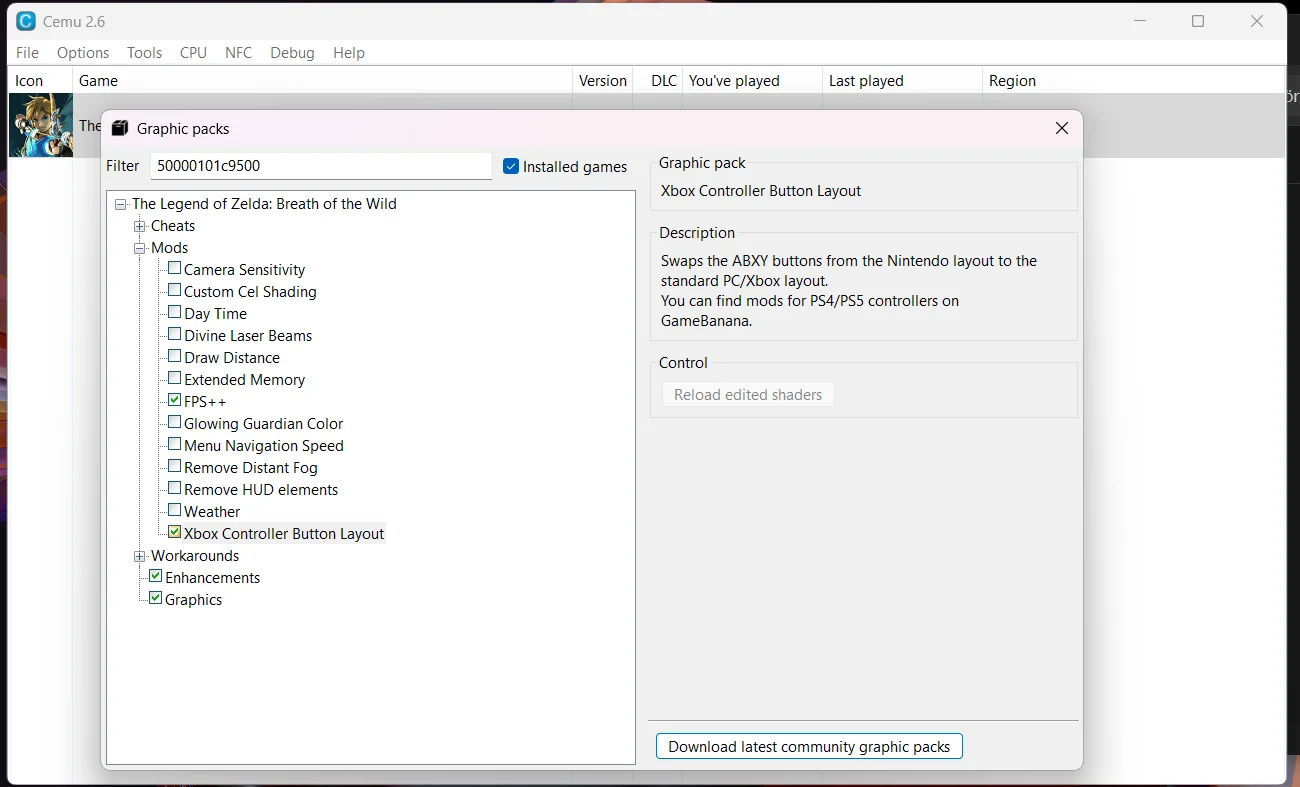Close the Graphic packs dialog
This screenshot has width=1300, height=787.
pyautogui.click(x=1062, y=128)
